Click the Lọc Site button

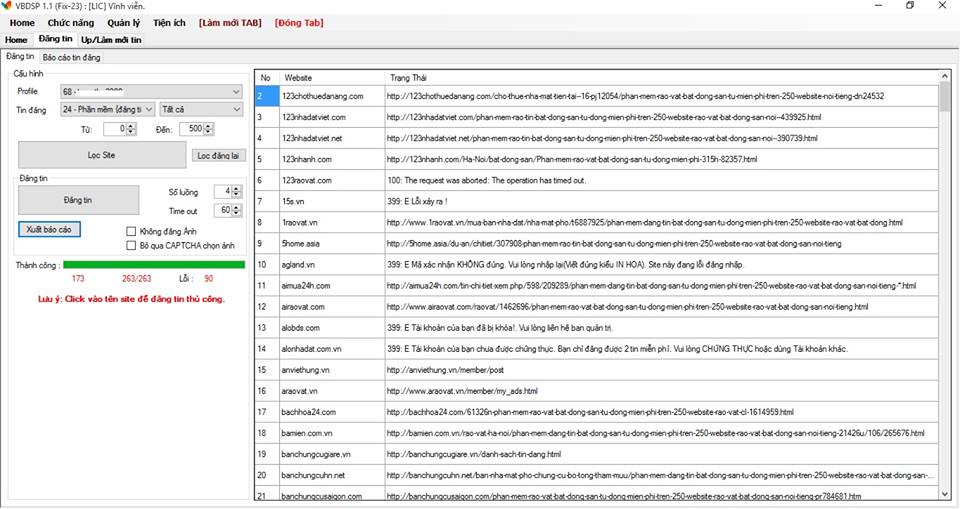pos(102,155)
